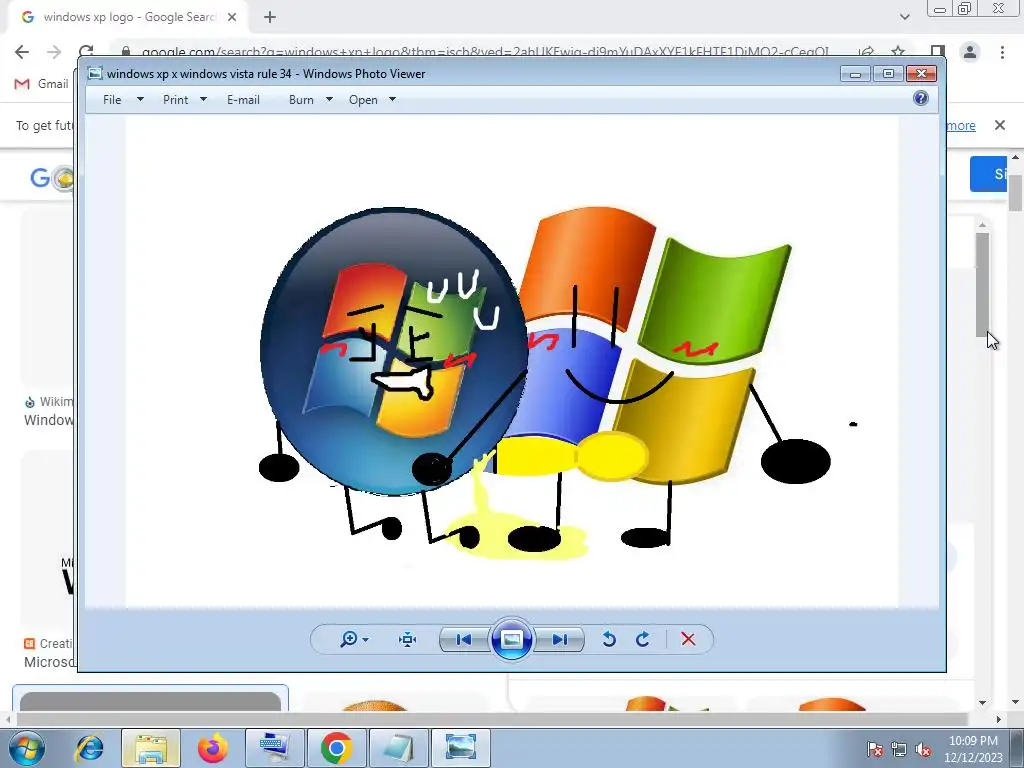Expand the Open dropdown arrow

[392, 99]
